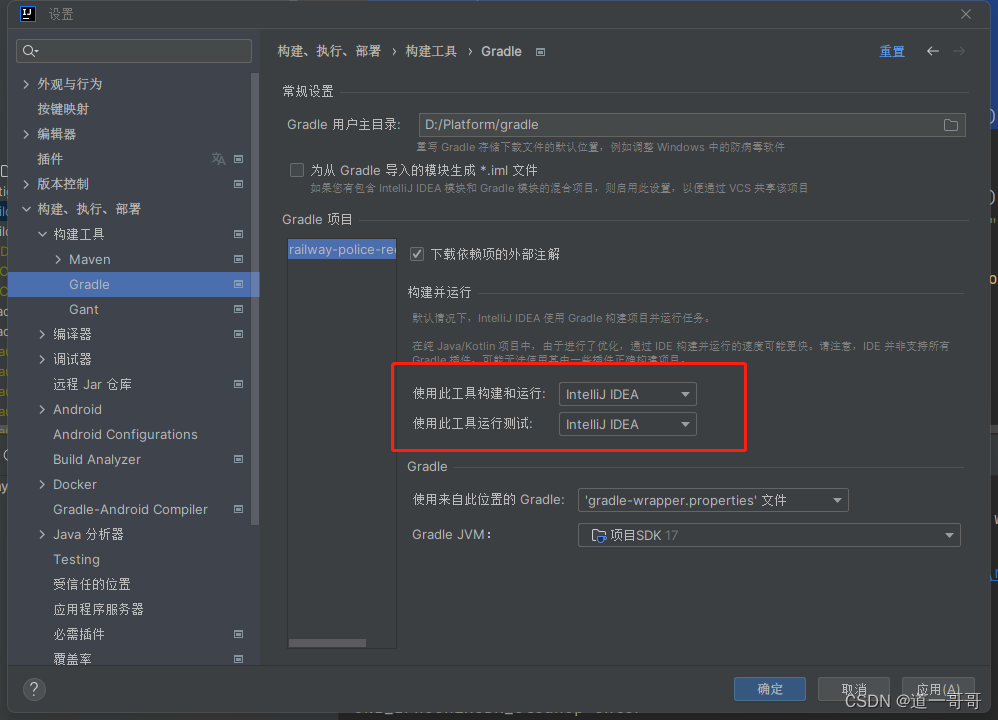
Task: Select railway-police project in Gradle list
Action: tap(341, 250)
